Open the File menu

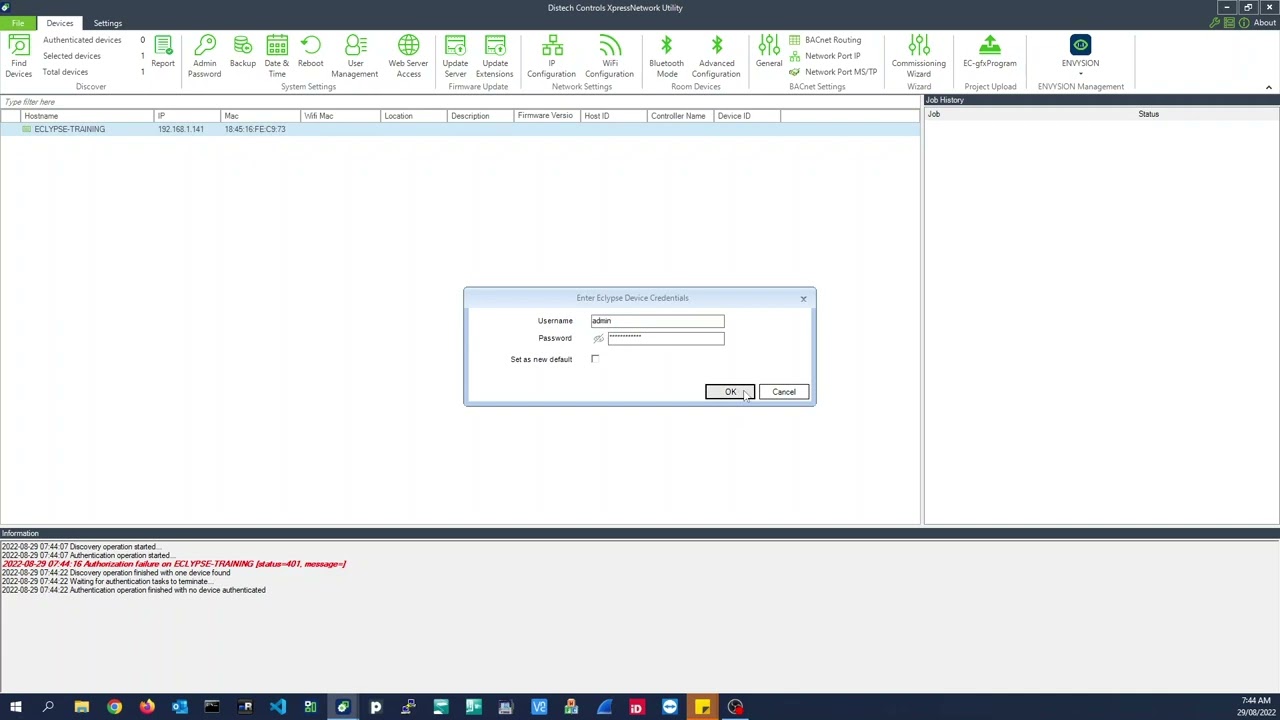(18, 23)
